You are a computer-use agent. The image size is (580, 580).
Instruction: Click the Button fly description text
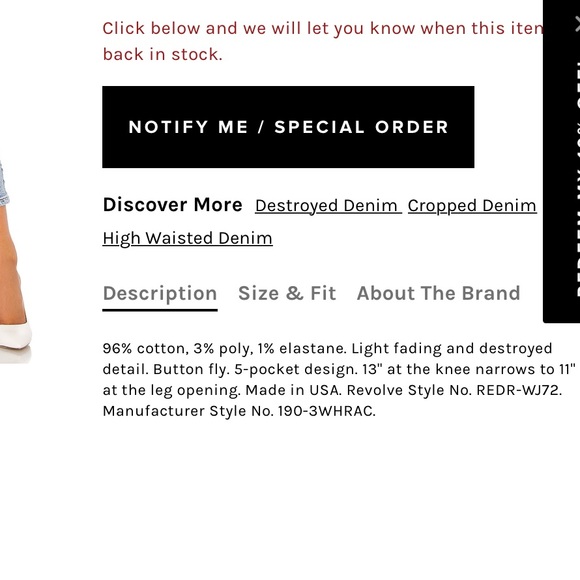191,369
